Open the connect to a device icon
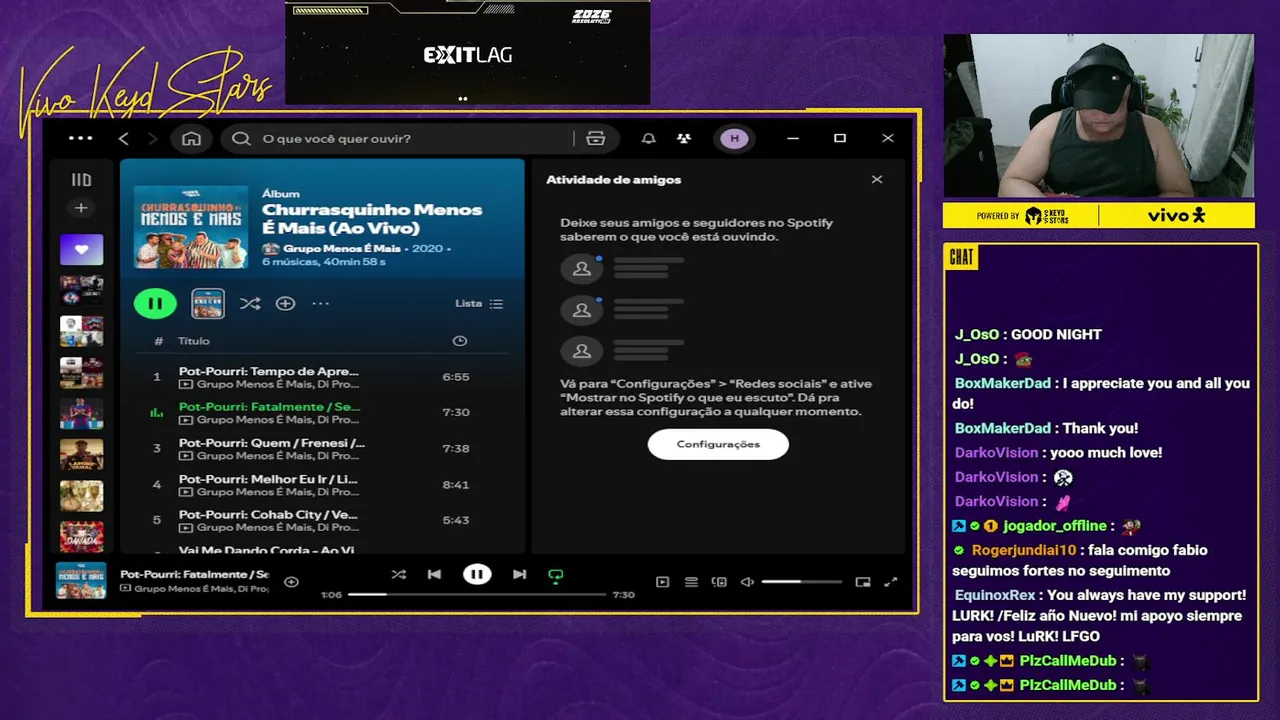 point(719,581)
